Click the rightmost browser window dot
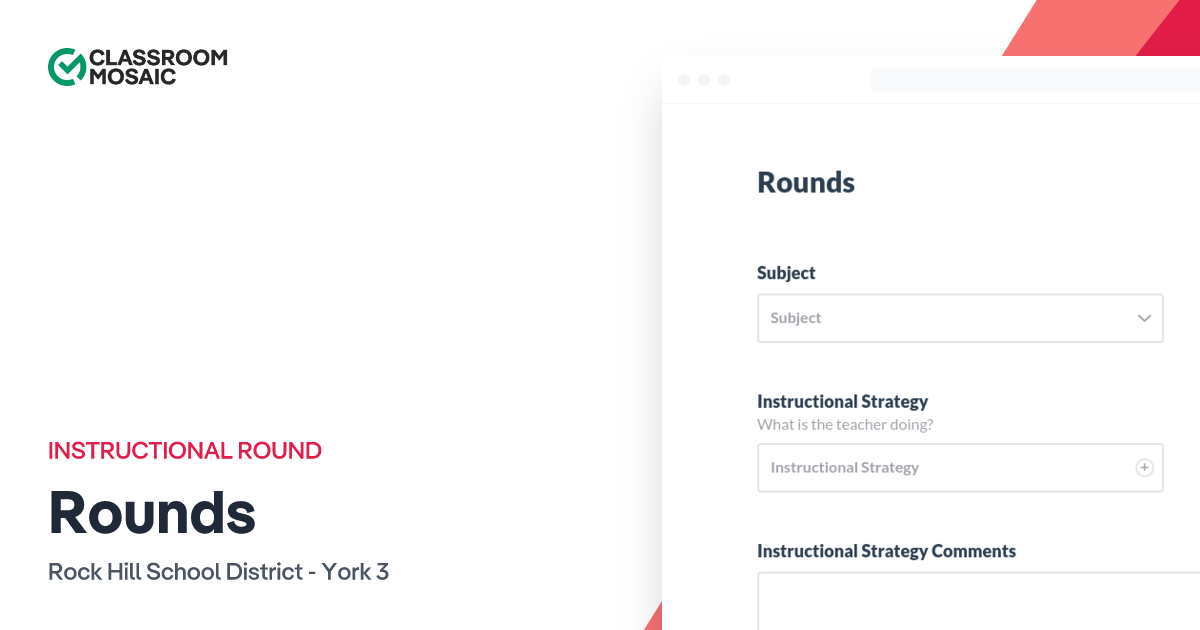 [x=724, y=79]
